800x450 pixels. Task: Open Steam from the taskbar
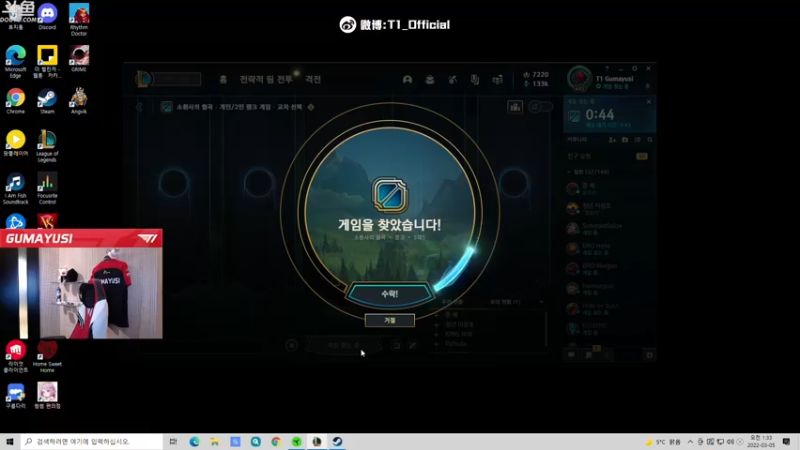[337, 441]
